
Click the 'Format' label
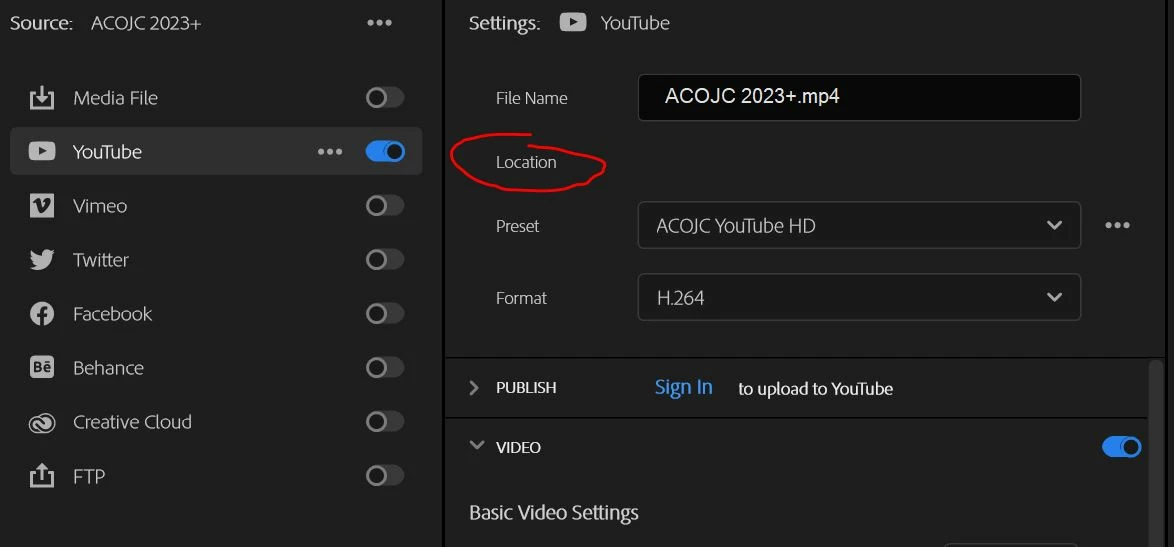coord(521,298)
